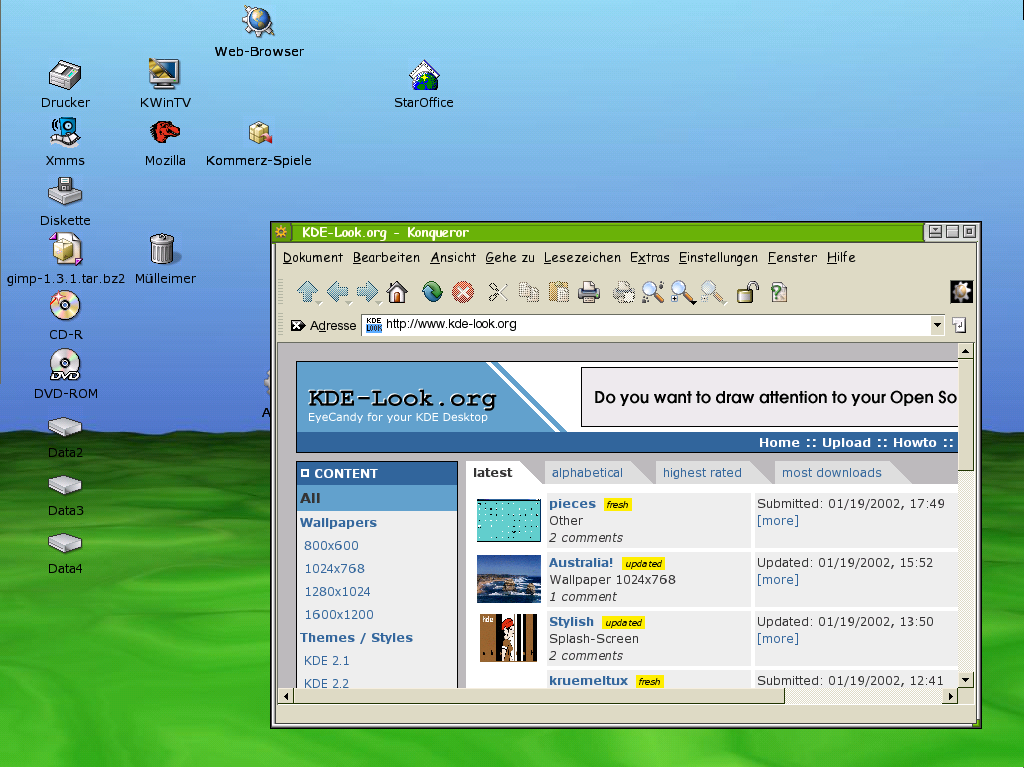Open the Hilfe menu
Image resolution: width=1024 pixels, height=768 pixels.
[841, 257]
